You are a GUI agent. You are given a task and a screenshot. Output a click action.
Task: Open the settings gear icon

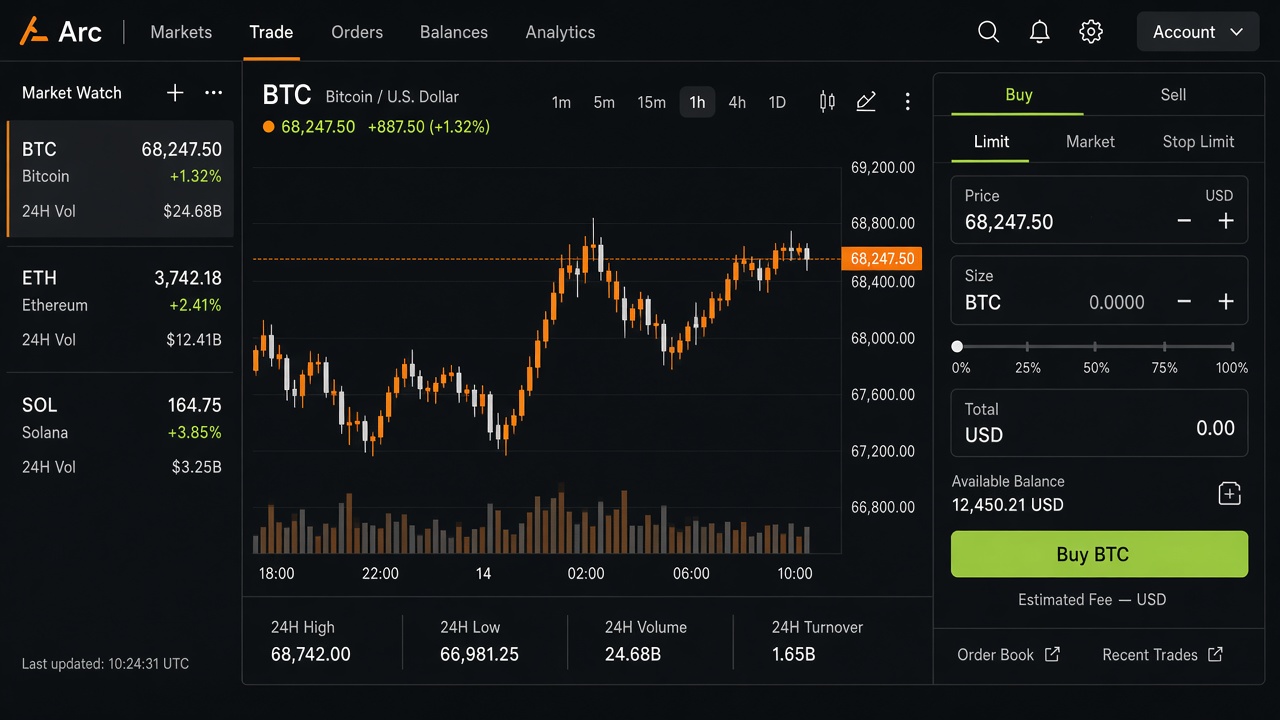(x=1091, y=32)
